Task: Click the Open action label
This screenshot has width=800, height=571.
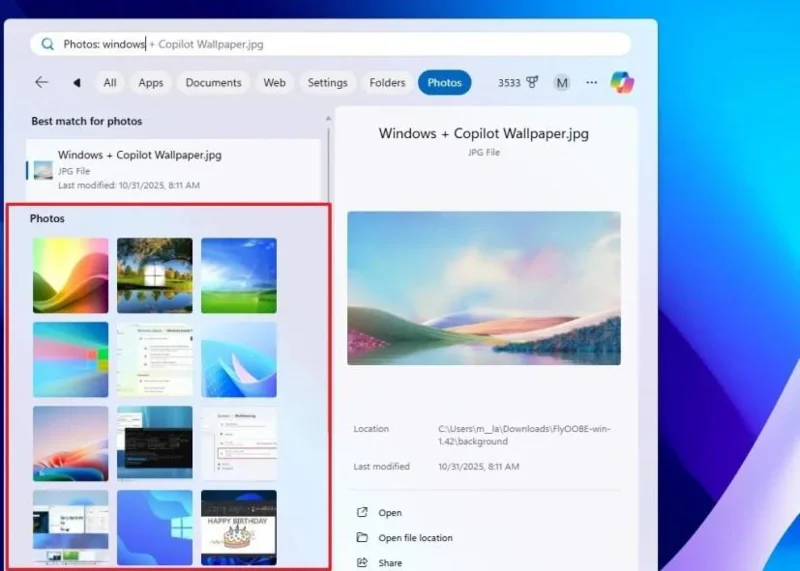Action: click(x=390, y=513)
